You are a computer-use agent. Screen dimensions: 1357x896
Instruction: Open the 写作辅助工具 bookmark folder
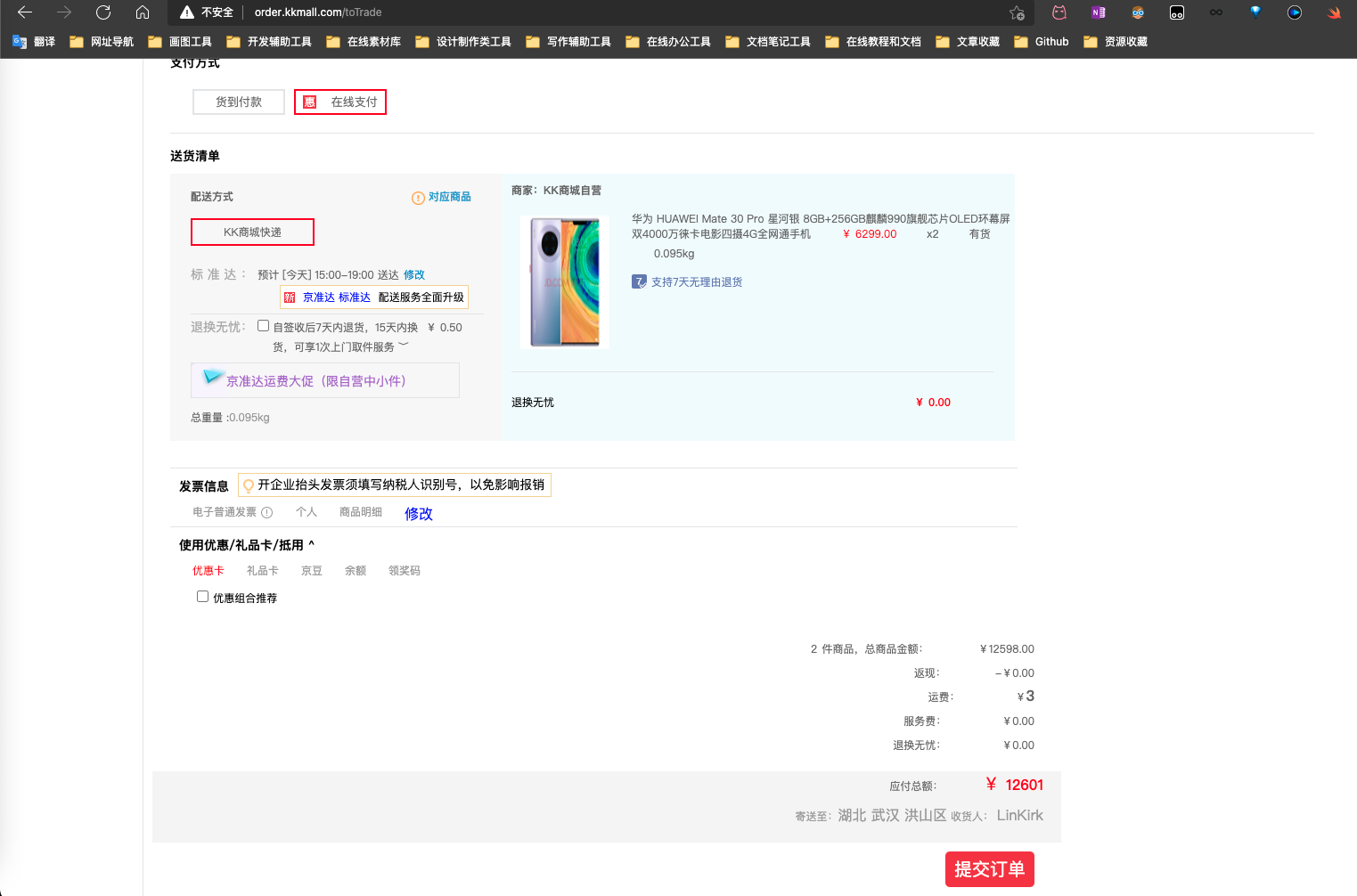tap(568, 42)
